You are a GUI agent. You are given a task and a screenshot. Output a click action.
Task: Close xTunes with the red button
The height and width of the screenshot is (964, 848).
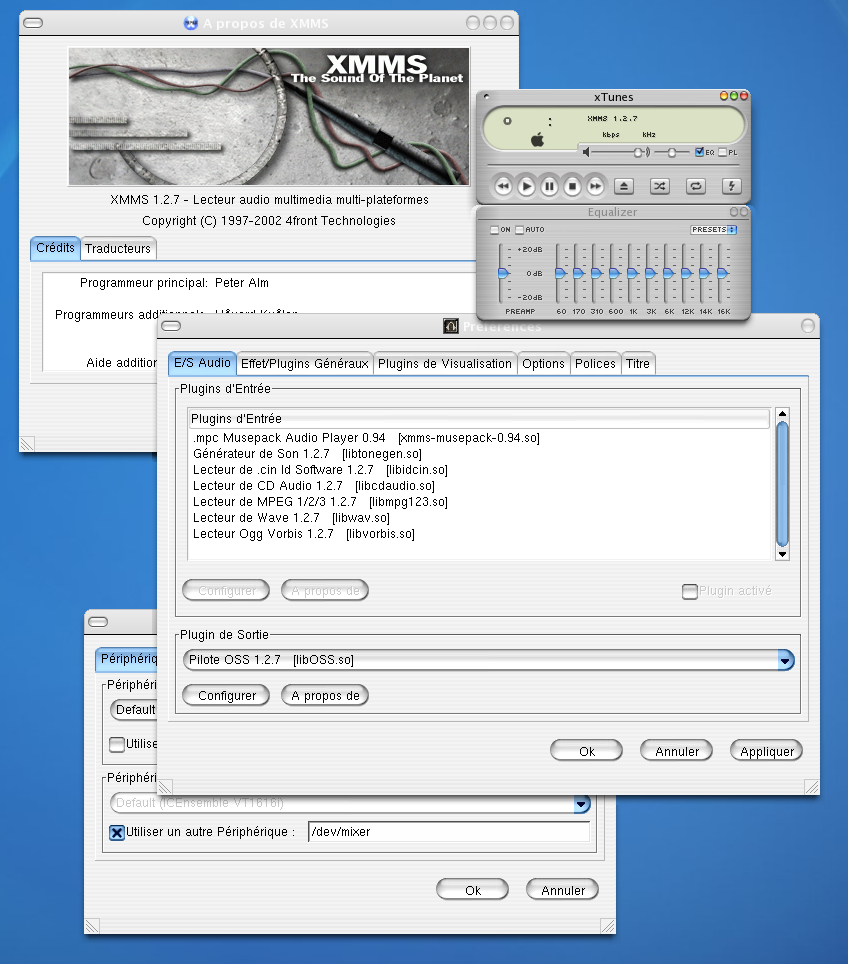pyautogui.click(x=743, y=96)
